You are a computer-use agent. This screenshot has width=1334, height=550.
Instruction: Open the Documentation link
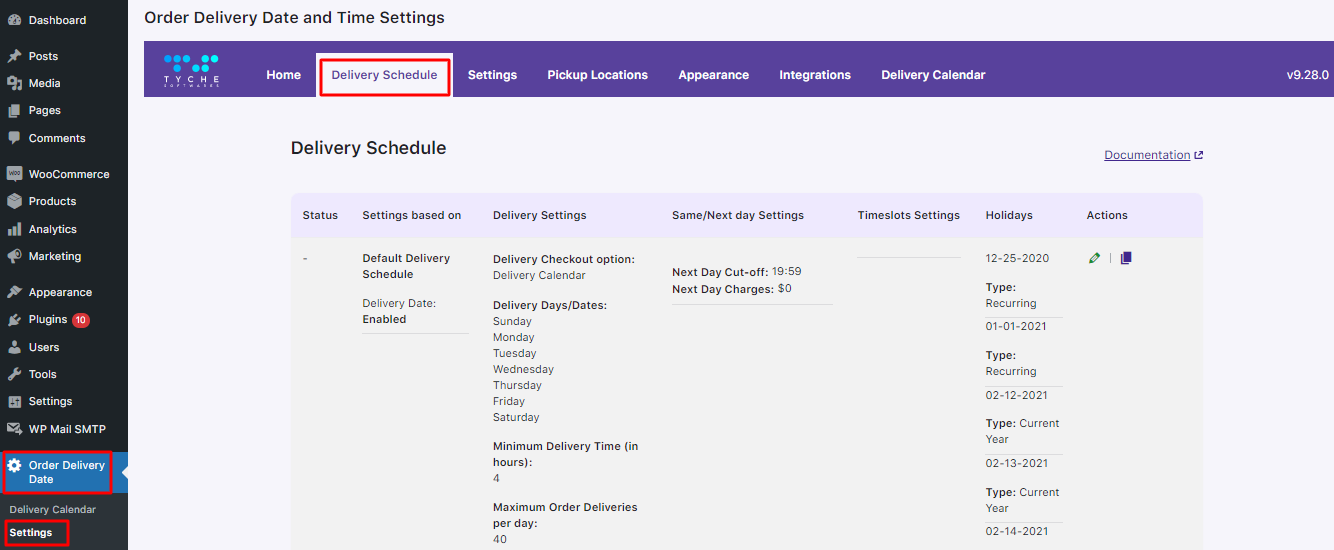coord(1147,155)
